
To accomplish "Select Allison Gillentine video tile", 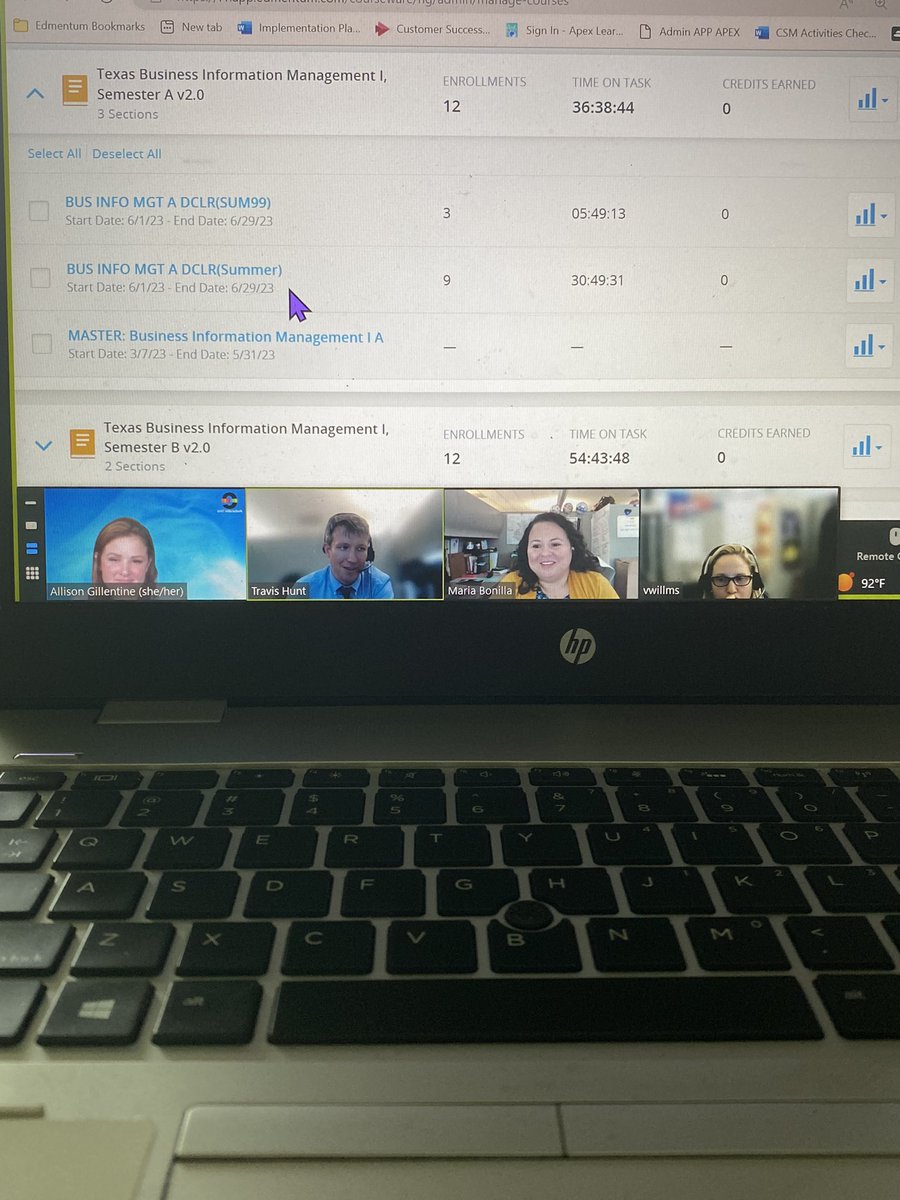I will coord(145,544).
